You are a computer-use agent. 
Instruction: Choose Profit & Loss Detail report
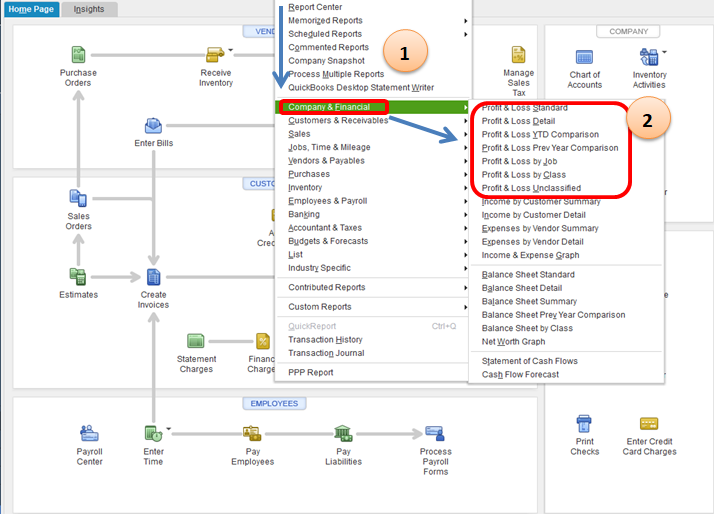tap(518, 121)
